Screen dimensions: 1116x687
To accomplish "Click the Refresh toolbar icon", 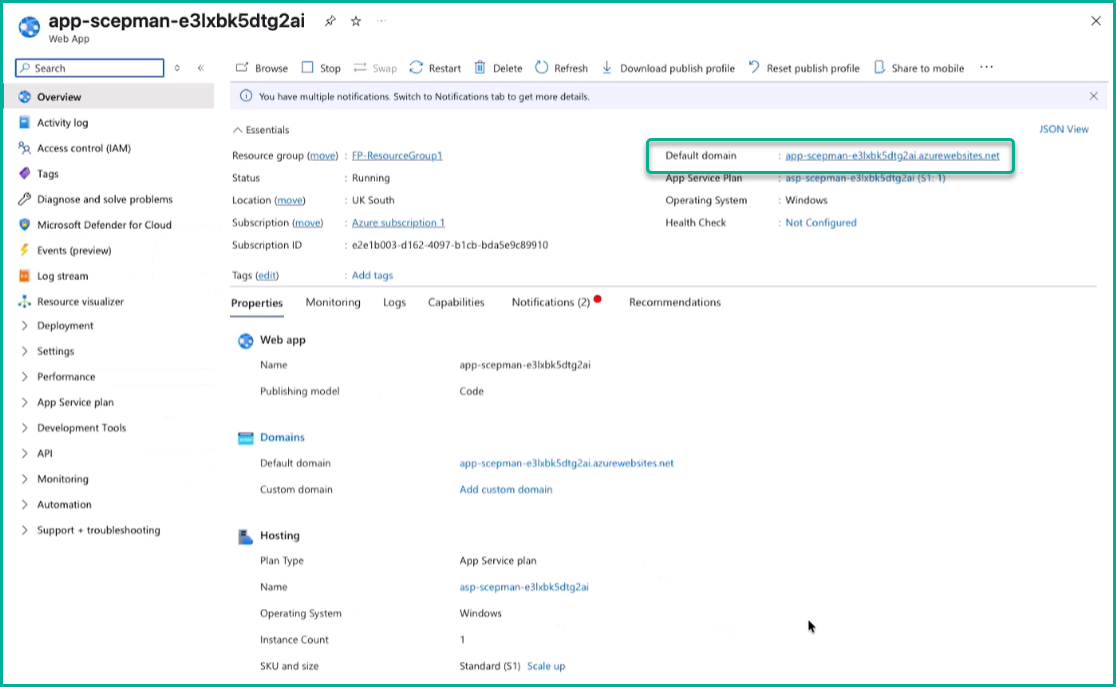I will click(542, 68).
